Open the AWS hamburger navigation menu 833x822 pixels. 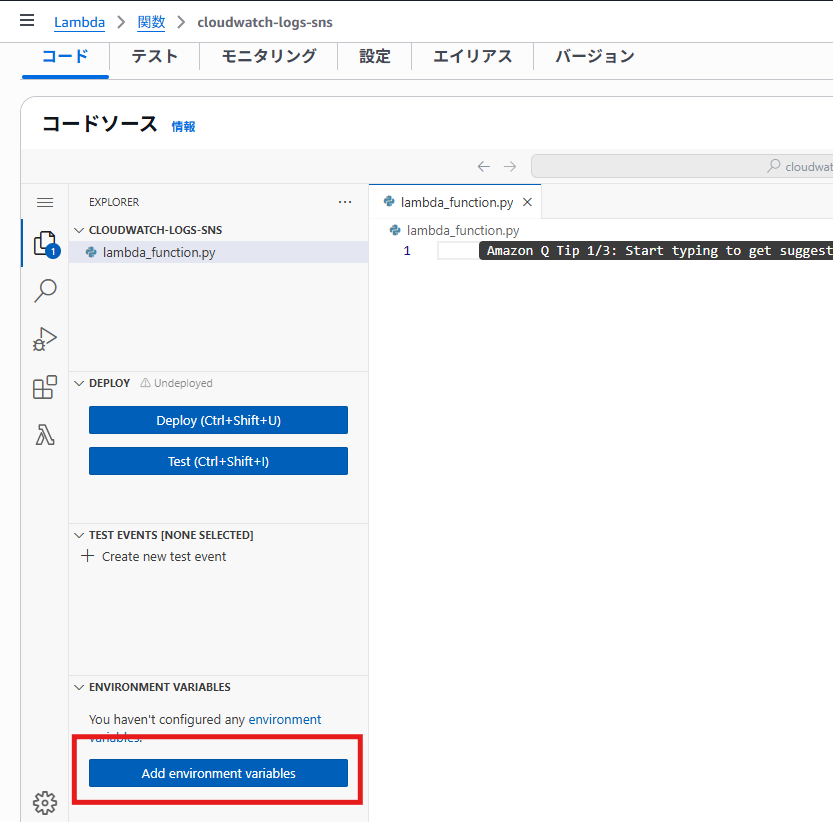click(27, 21)
